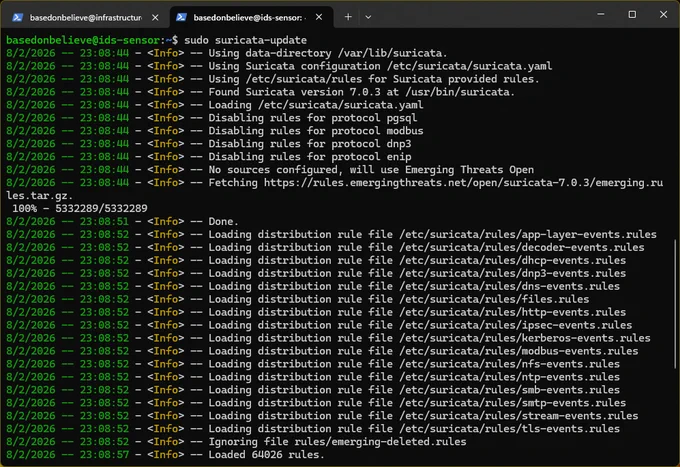
Task: Click the stream-events.rules file path
Action: 519,416
